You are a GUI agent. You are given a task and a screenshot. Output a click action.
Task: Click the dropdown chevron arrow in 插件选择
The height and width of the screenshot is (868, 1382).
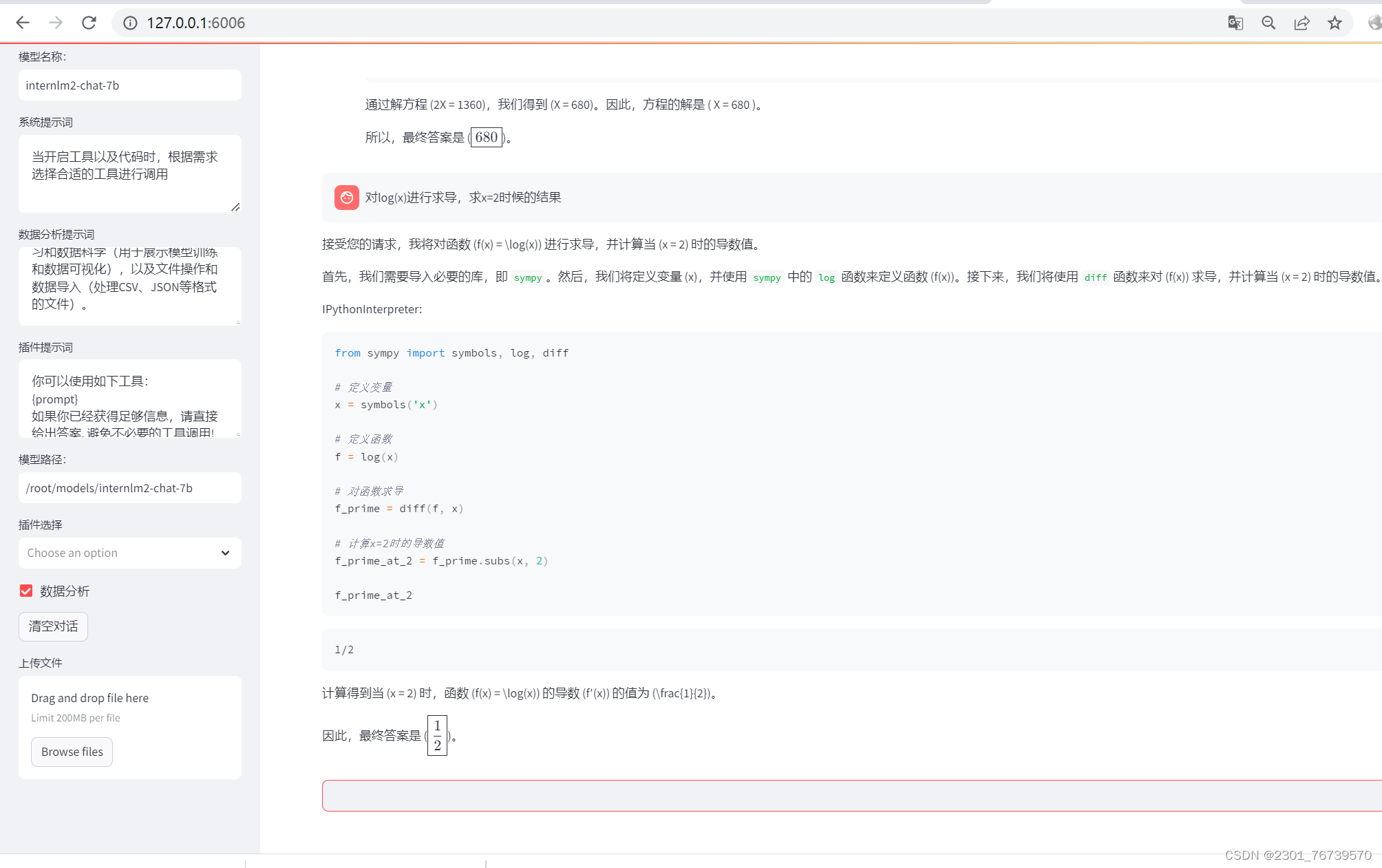225,553
